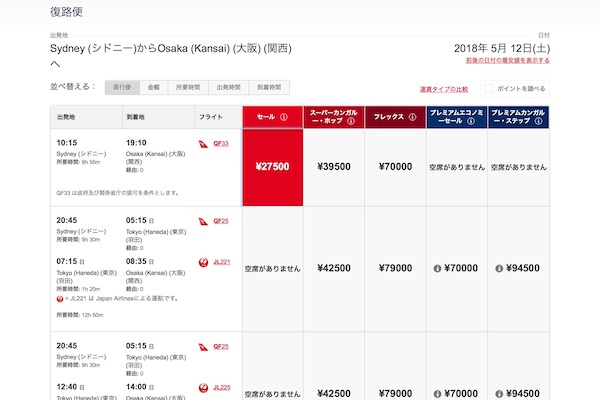Click departure time 10:15 of QF33
600x400 pixels.
(x=67, y=143)
